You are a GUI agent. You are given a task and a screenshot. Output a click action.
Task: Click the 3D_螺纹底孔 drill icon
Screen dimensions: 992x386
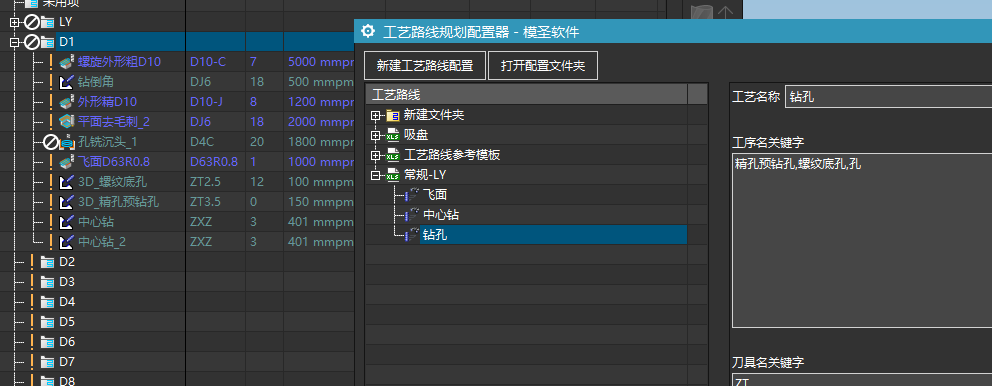(66, 182)
